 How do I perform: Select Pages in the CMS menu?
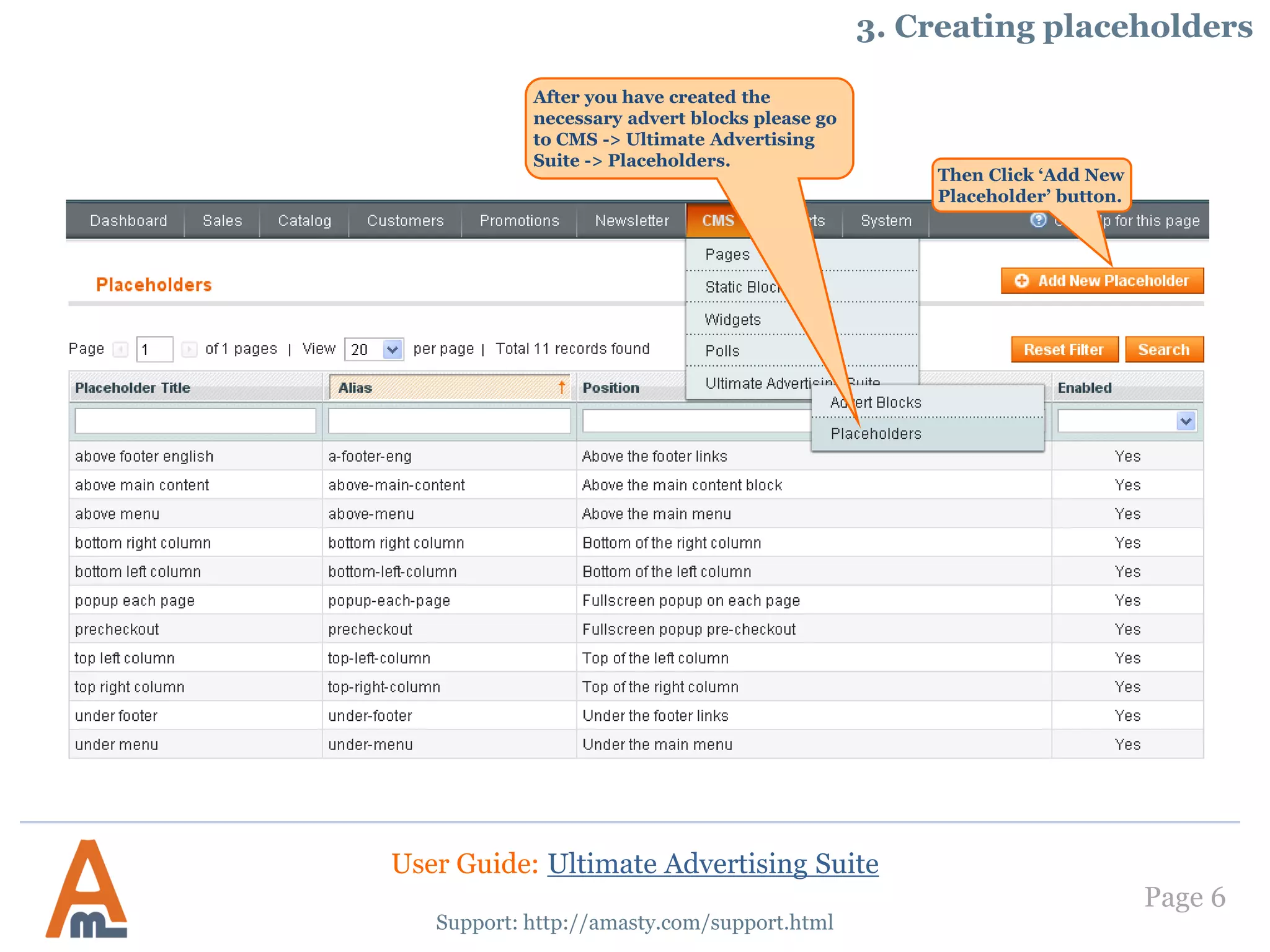click(802, 255)
